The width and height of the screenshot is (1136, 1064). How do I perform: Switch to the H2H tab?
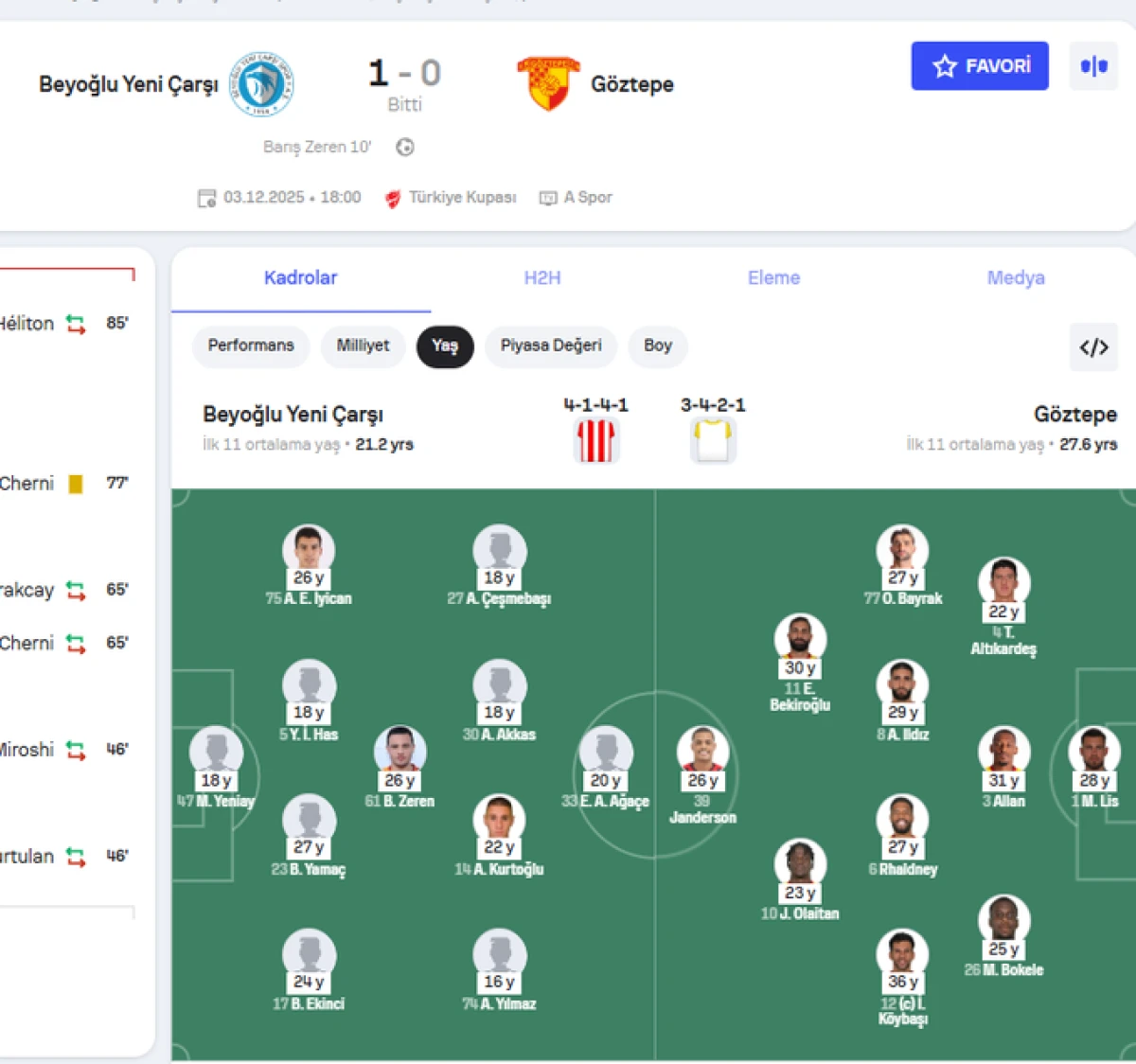click(x=541, y=277)
